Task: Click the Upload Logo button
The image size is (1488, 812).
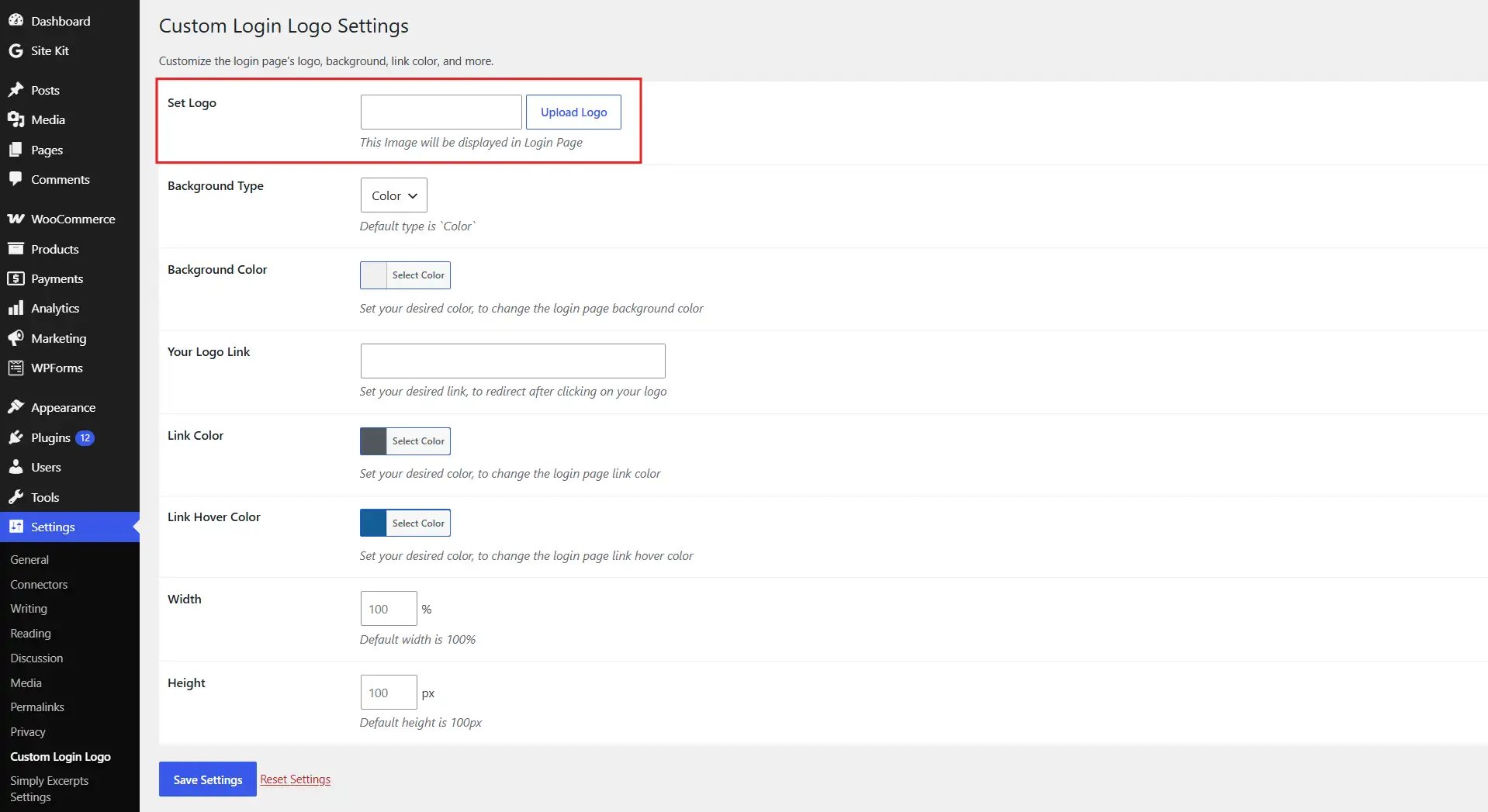Action: tap(573, 112)
